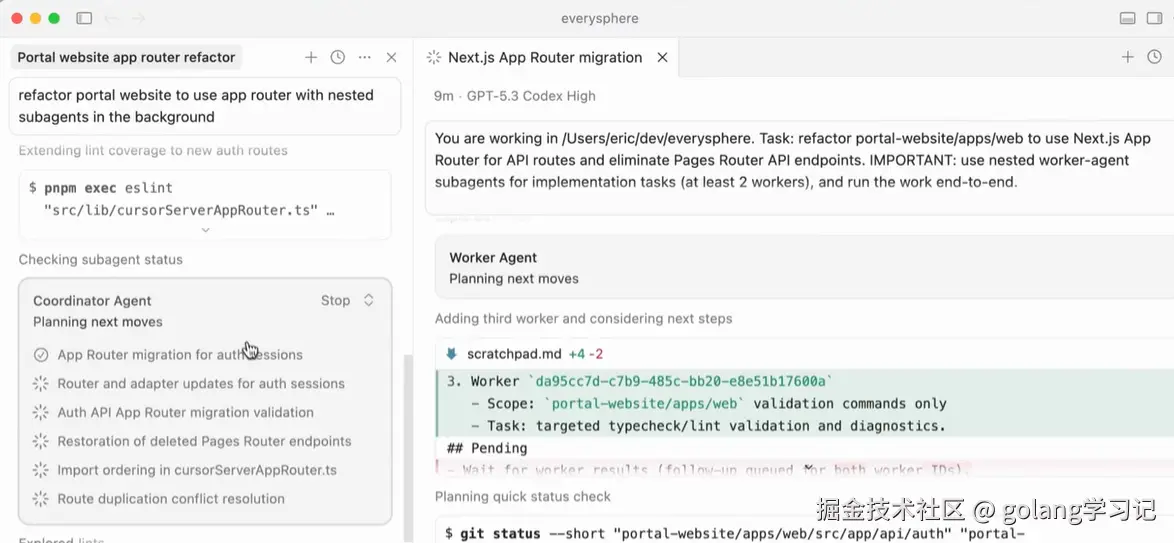The width and height of the screenshot is (1174, 543).
Task: Close the left chat panel
Action: click(392, 58)
